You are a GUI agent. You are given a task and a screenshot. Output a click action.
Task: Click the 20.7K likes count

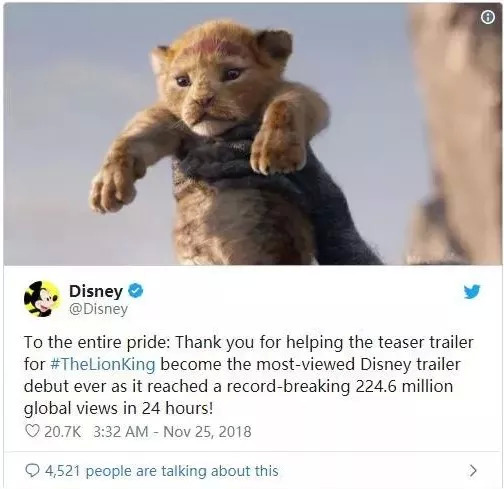pyautogui.click(x=62, y=432)
